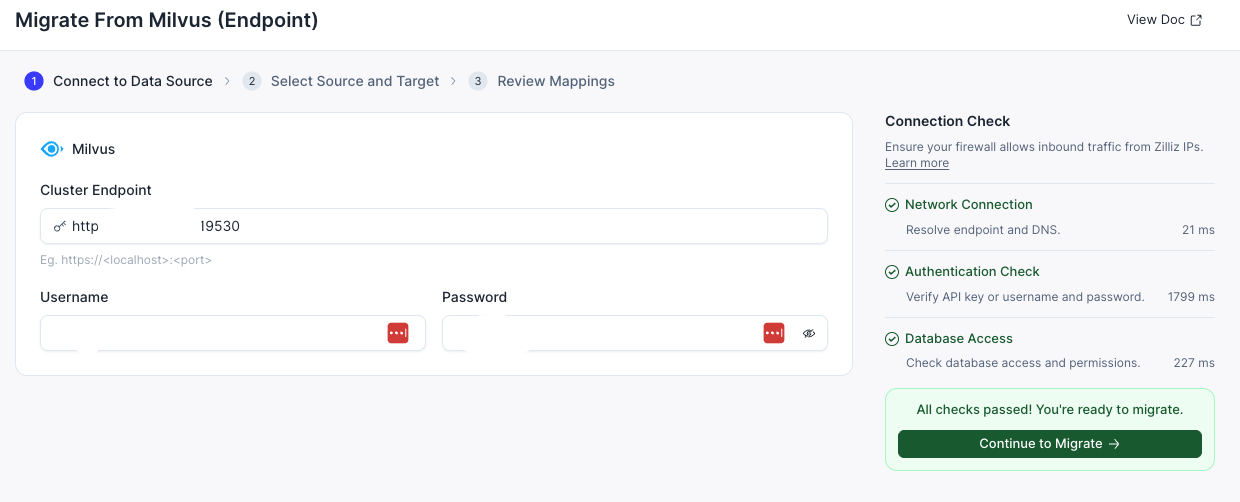Image resolution: width=1240 pixels, height=502 pixels.
Task: Select Connect to Data Source step
Action: coord(132,81)
